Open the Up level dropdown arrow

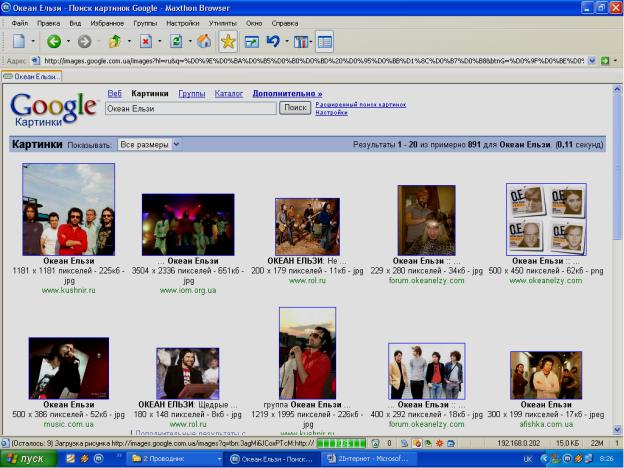pyautogui.click(x=129, y=41)
